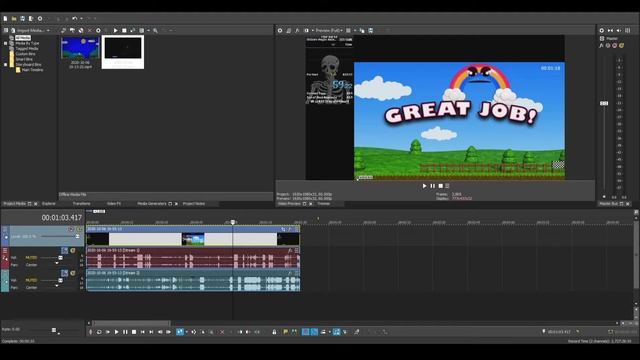Expand the Media By Type node
This screenshot has width=640, height=360.
[x=6, y=43]
